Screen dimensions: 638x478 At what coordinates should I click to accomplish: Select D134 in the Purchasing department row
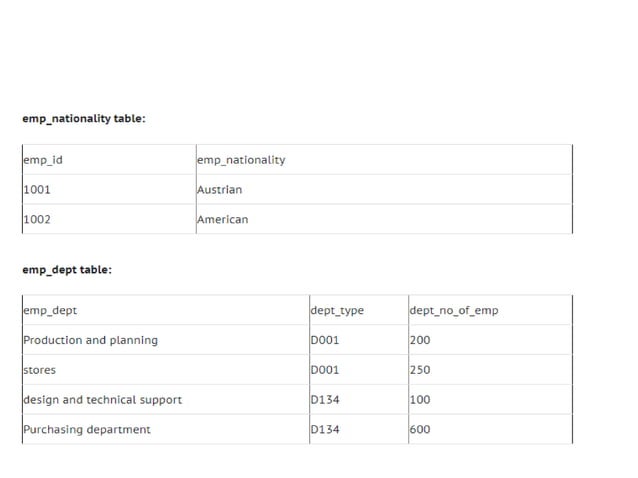pos(325,430)
